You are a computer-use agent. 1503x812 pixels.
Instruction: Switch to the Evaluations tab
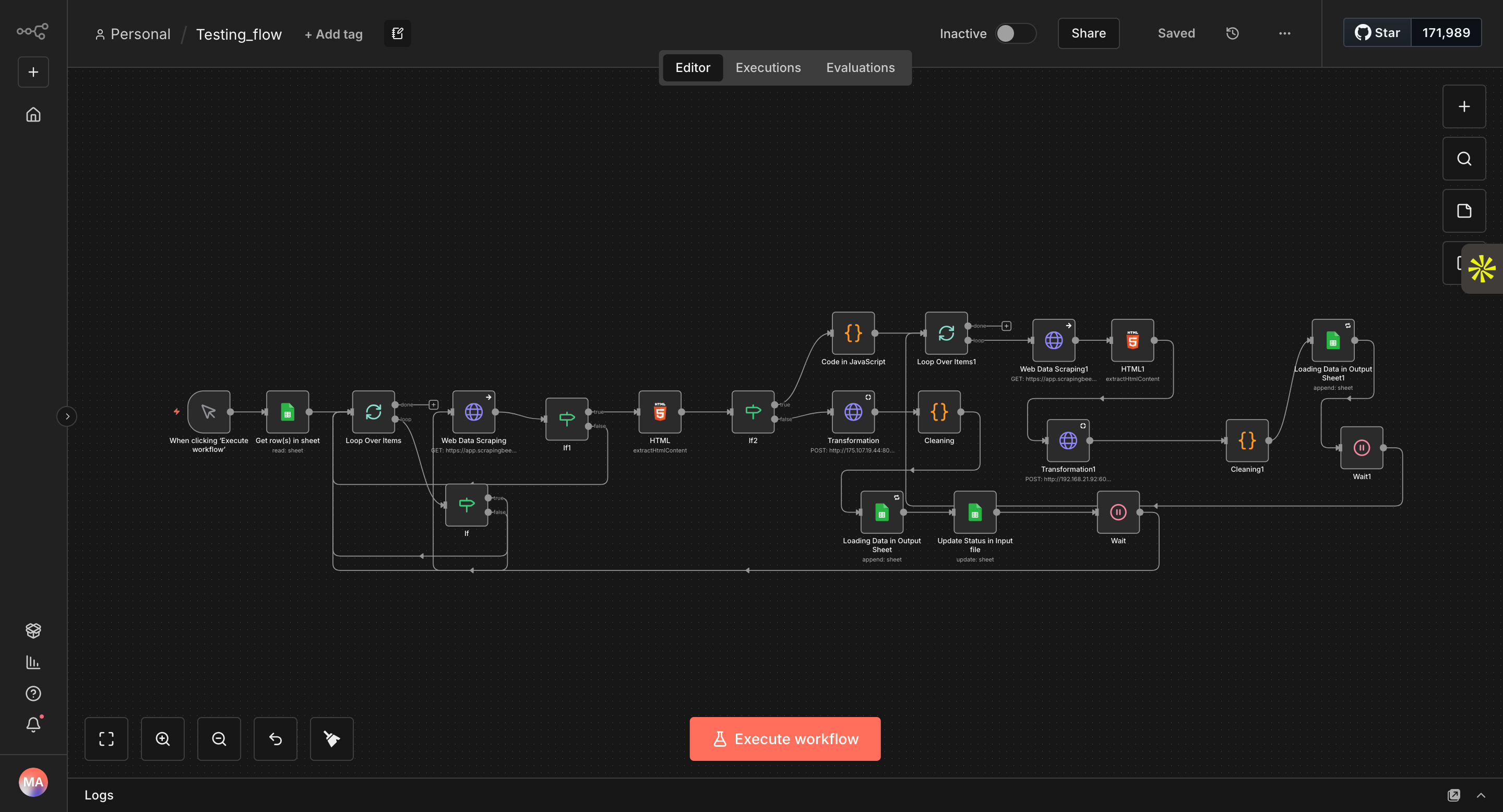860,68
